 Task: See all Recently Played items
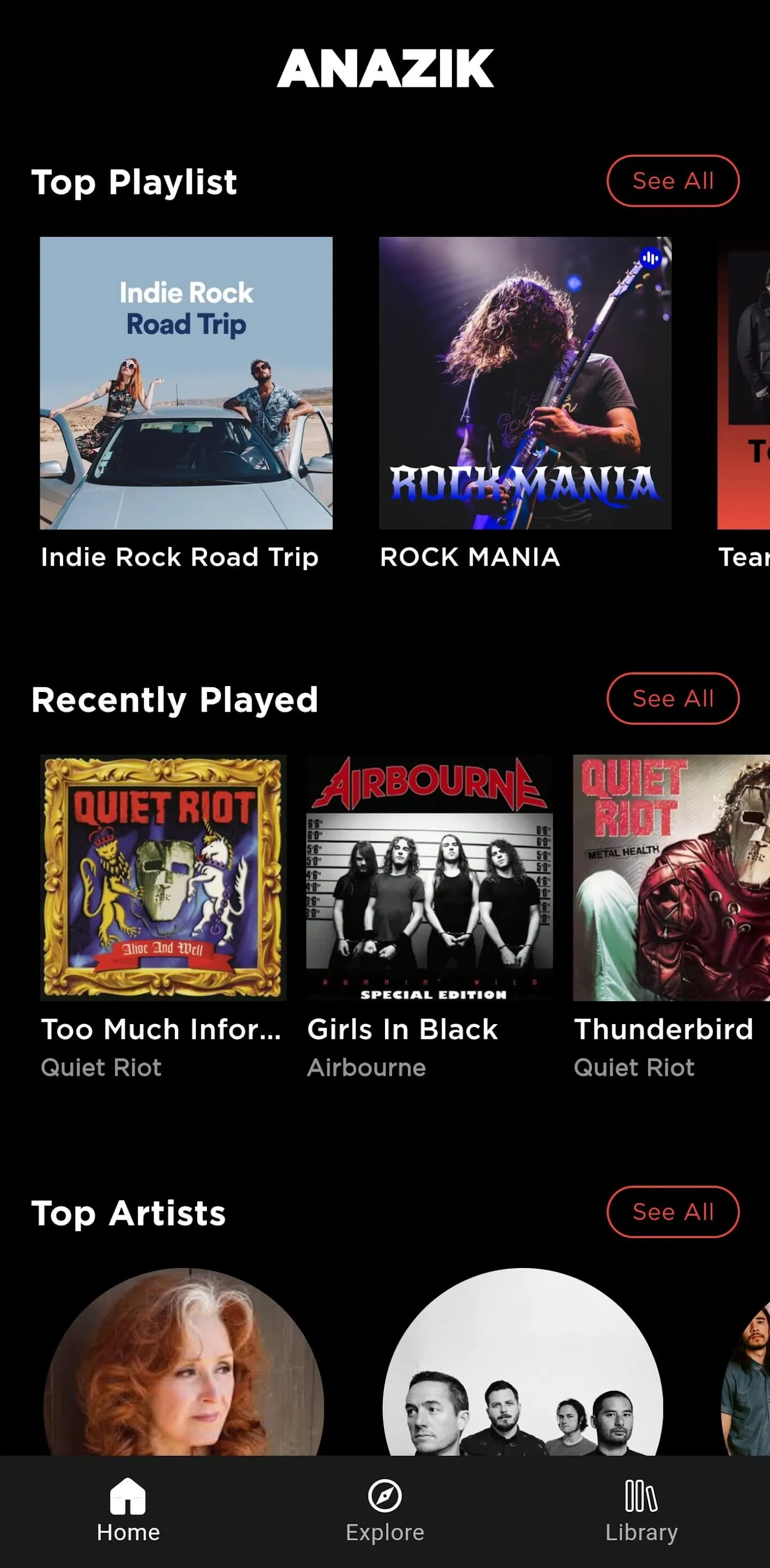tap(673, 698)
